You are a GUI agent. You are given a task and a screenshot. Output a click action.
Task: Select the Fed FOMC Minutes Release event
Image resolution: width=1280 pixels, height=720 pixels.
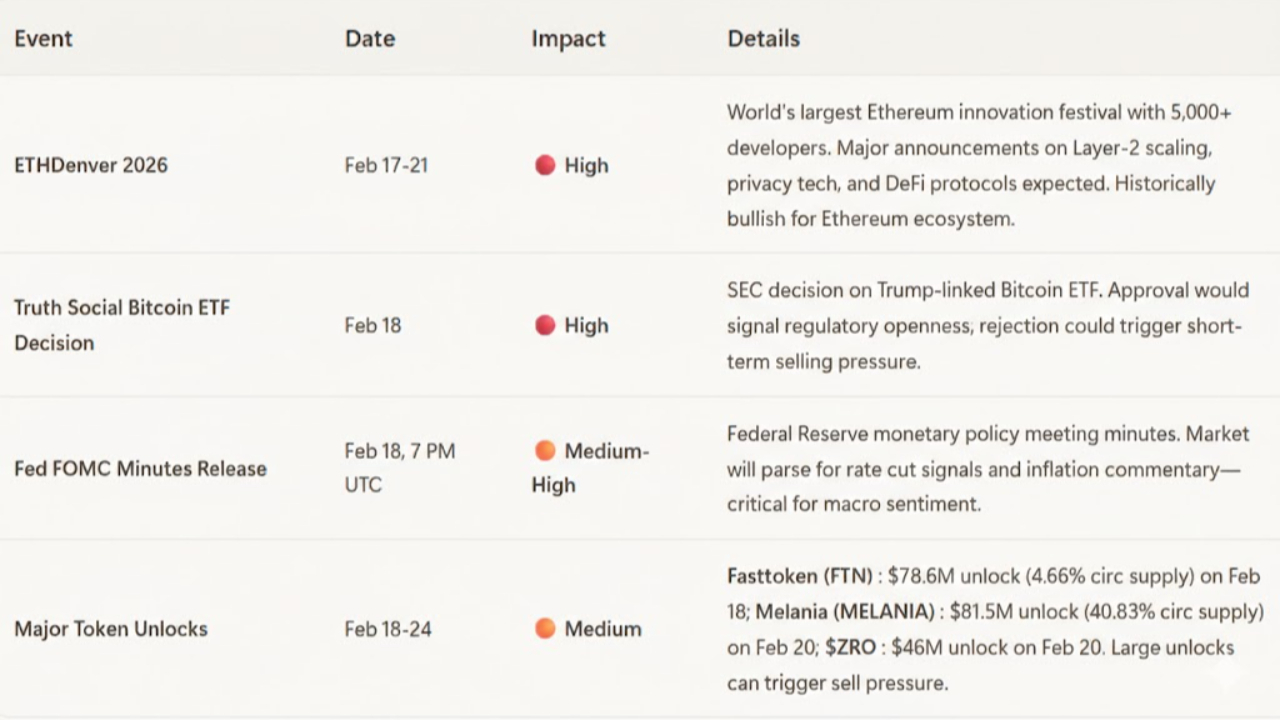pyautogui.click(x=140, y=468)
